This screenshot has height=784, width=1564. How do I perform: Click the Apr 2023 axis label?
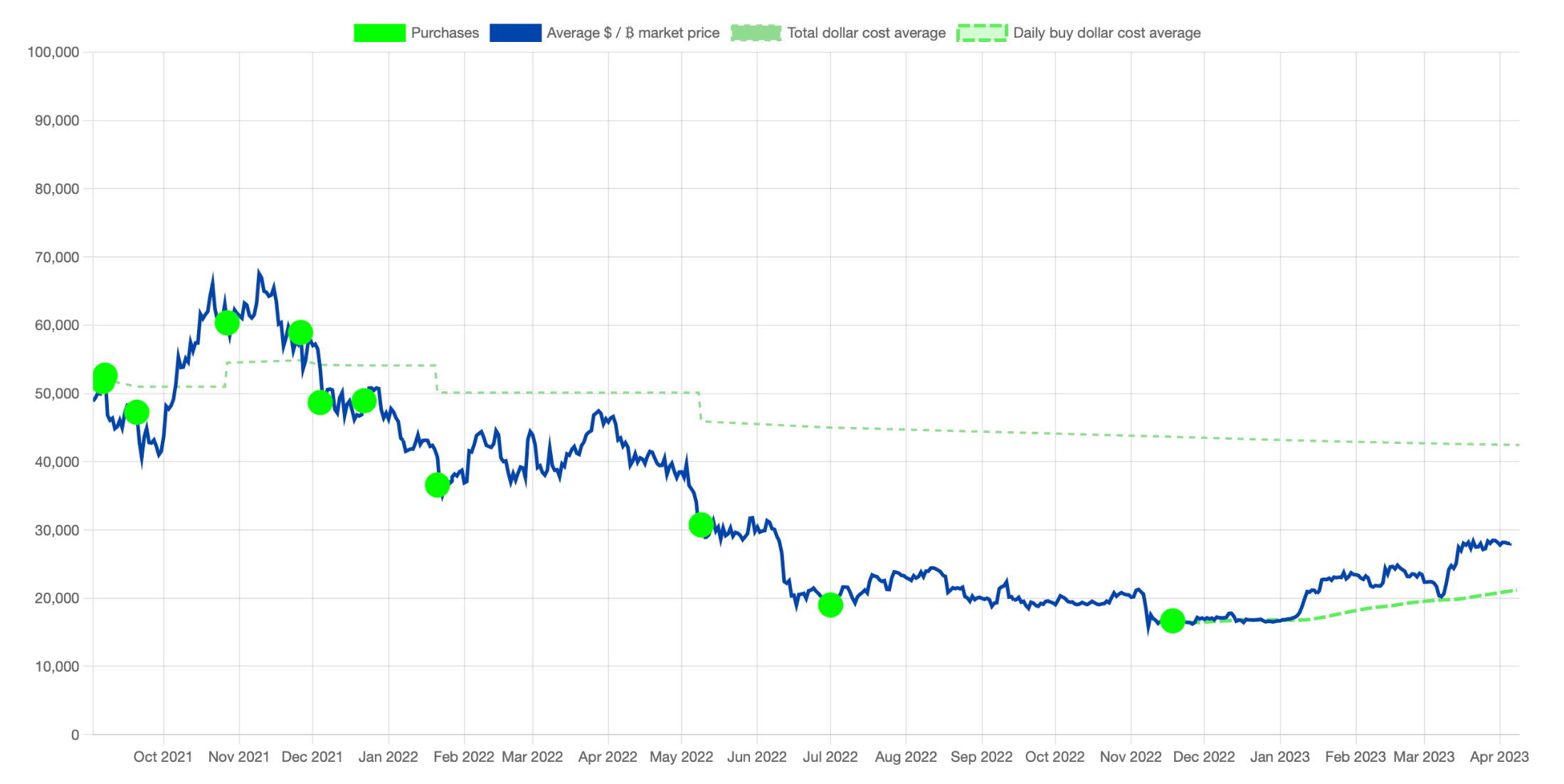[x=1499, y=757]
